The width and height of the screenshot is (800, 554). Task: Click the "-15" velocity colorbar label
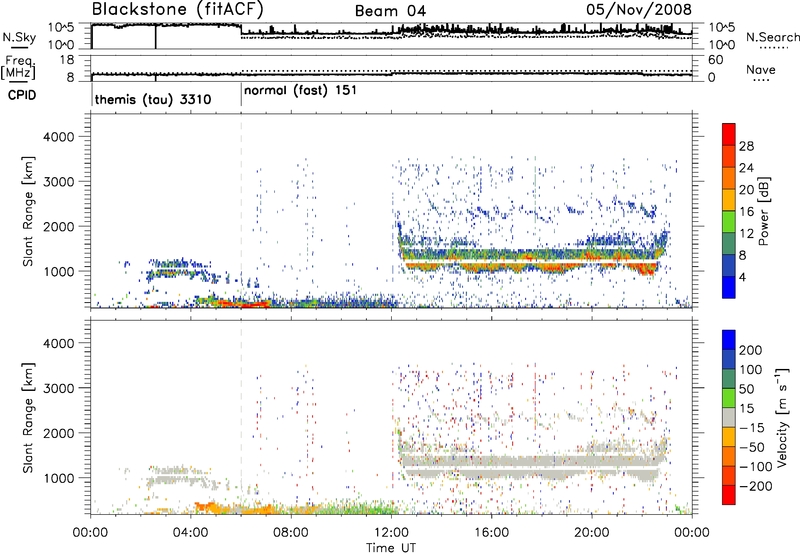pyautogui.click(x=752, y=428)
